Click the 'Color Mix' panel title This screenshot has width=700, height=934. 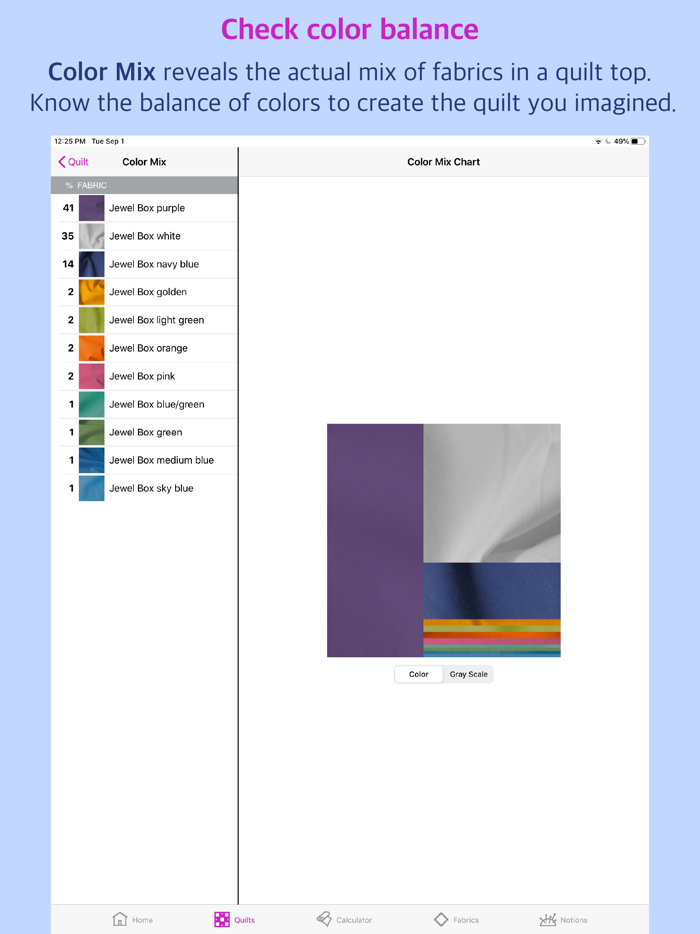[144, 162]
